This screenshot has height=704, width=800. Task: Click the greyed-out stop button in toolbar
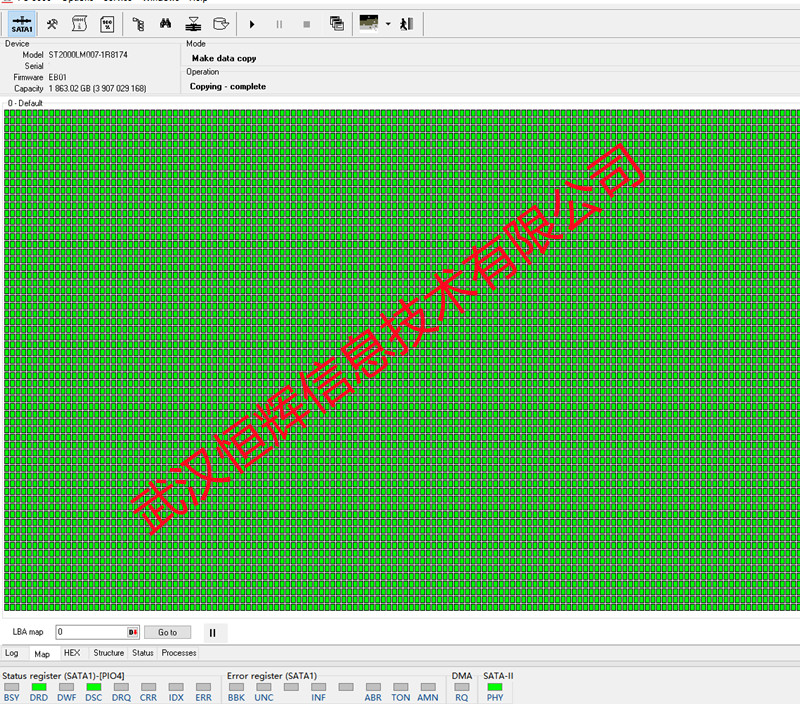point(307,24)
